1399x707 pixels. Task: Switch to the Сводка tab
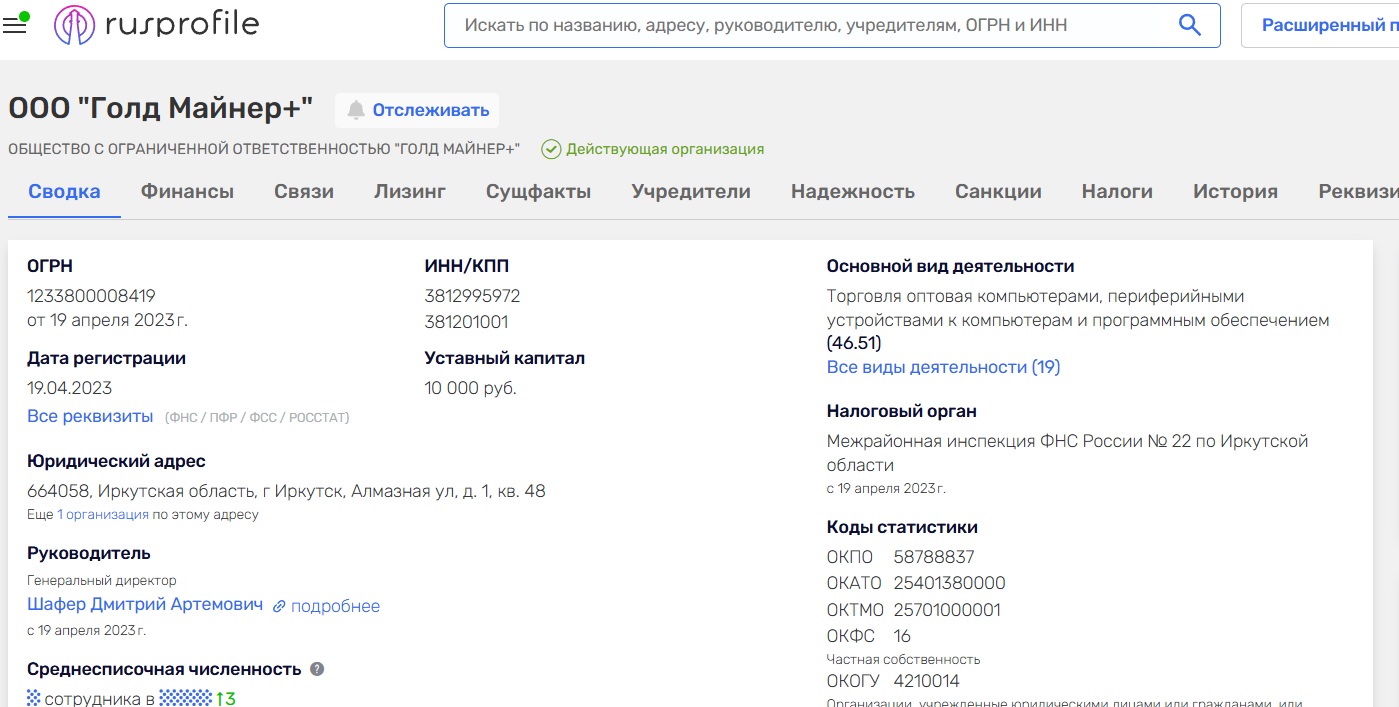click(x=64, y=192)
